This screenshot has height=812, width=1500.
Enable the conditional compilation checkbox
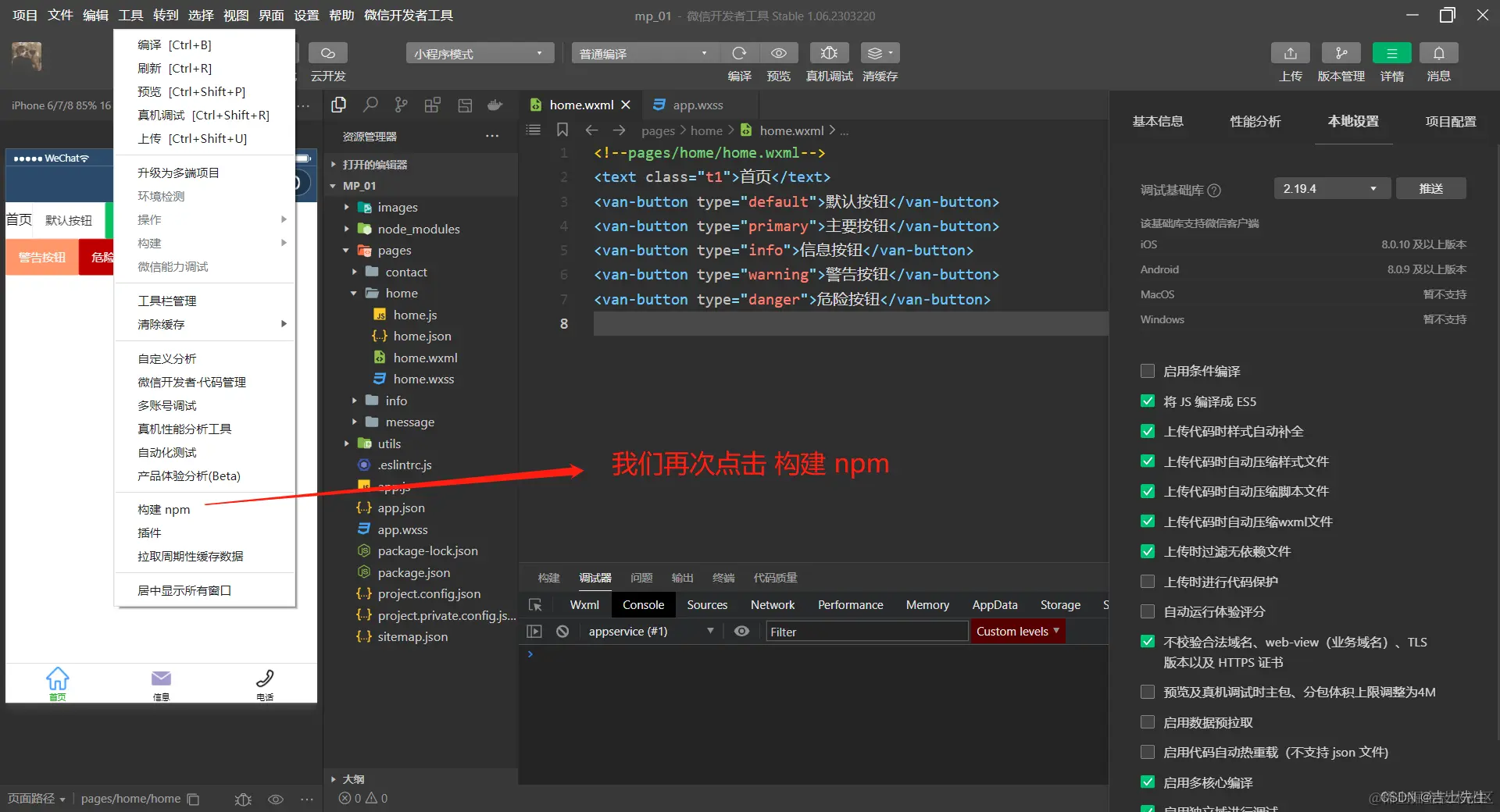pos(1148,371)
